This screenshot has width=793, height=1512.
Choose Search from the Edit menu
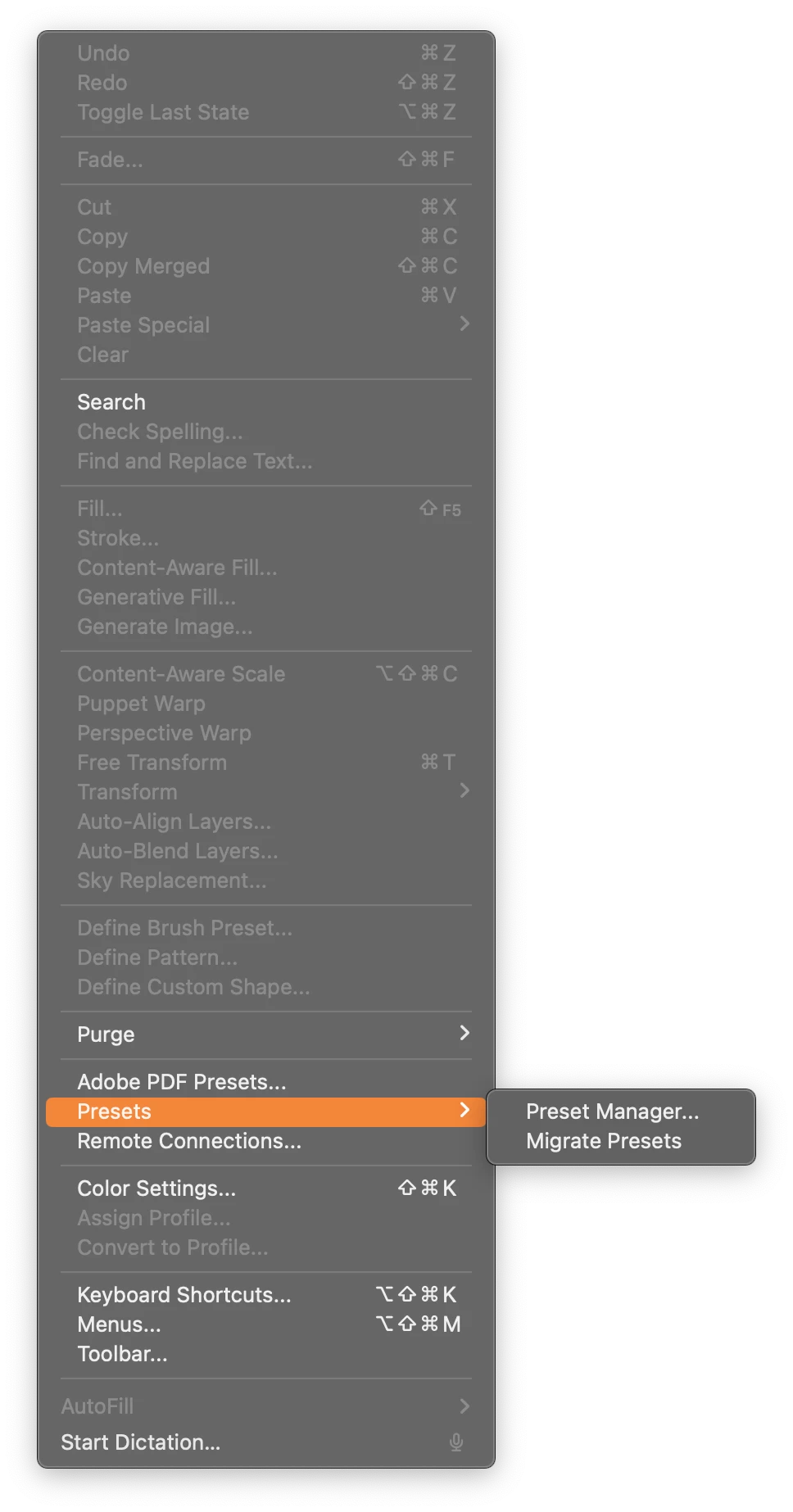point(111,402)
